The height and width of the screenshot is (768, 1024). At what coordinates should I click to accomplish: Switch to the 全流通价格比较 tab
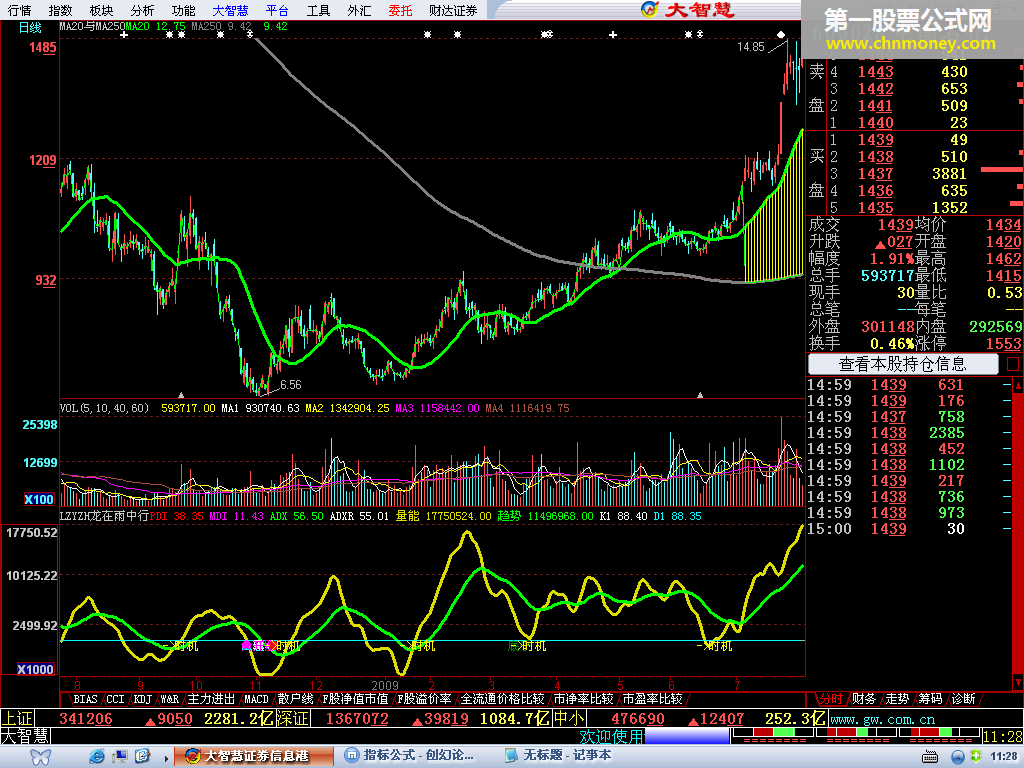502,699
